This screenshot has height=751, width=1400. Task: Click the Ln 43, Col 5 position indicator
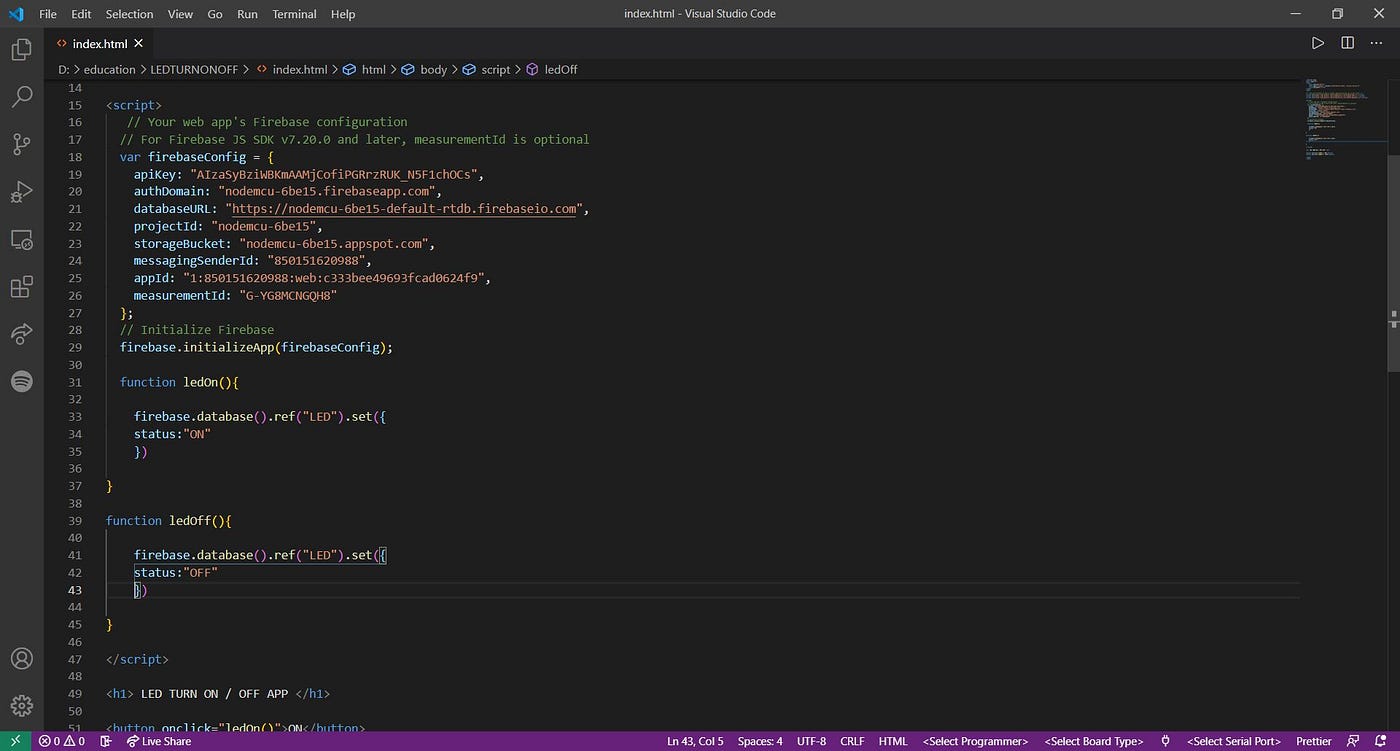click(x=695, y=741)
